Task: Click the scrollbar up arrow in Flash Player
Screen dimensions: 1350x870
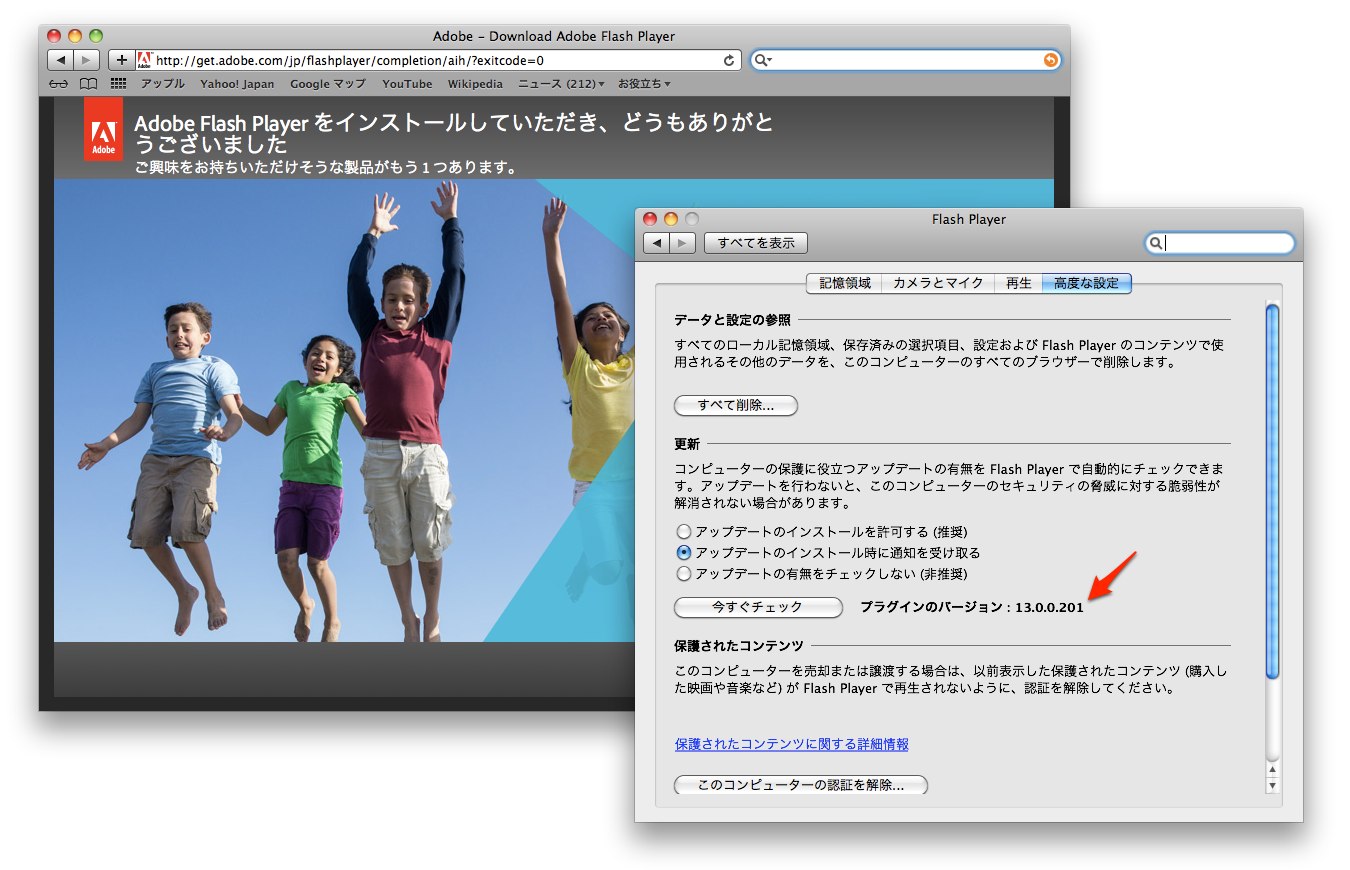Action: point(1273,770)
